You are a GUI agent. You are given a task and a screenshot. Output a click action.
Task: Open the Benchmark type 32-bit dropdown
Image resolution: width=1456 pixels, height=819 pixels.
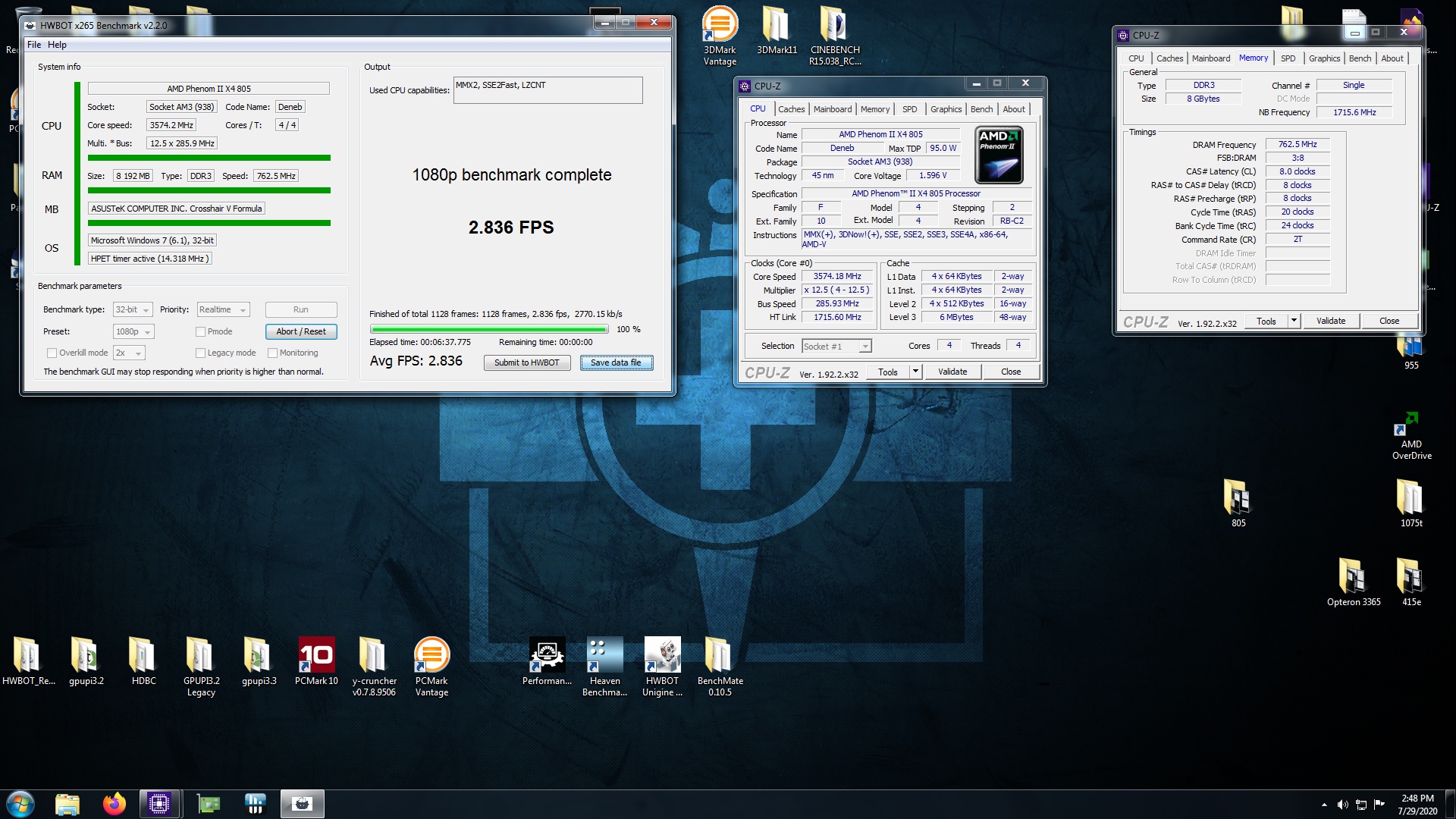(x=133, y=309)
